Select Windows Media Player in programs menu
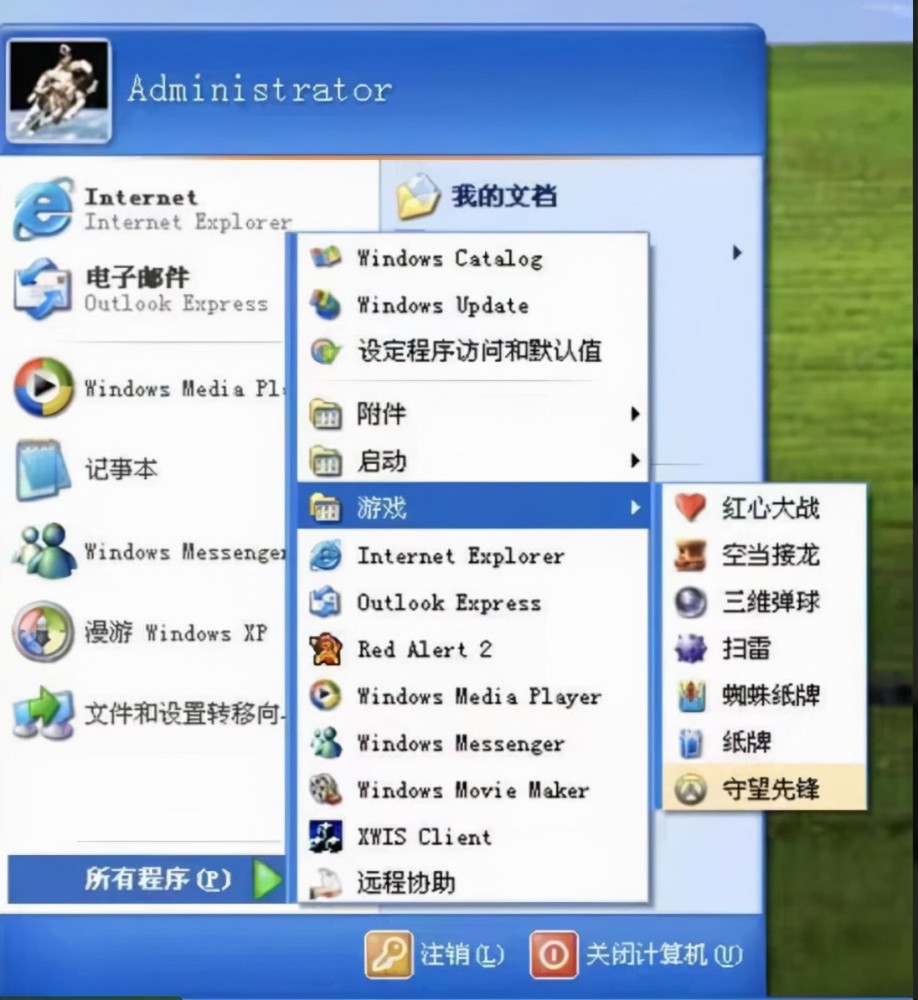Image resolution: width=918 pixels, height=1000 pixels. point(473,696)
